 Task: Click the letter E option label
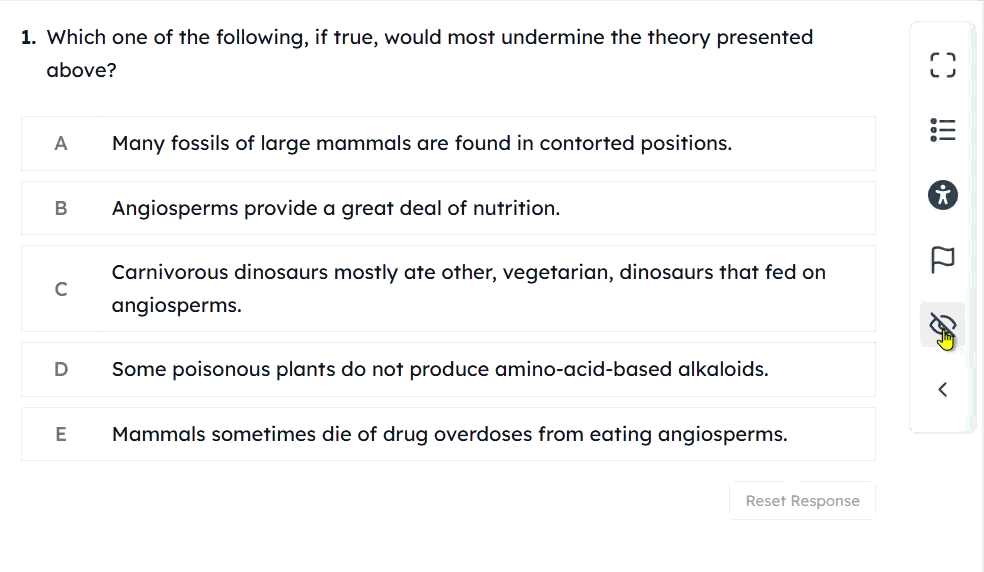click(61, 434)
